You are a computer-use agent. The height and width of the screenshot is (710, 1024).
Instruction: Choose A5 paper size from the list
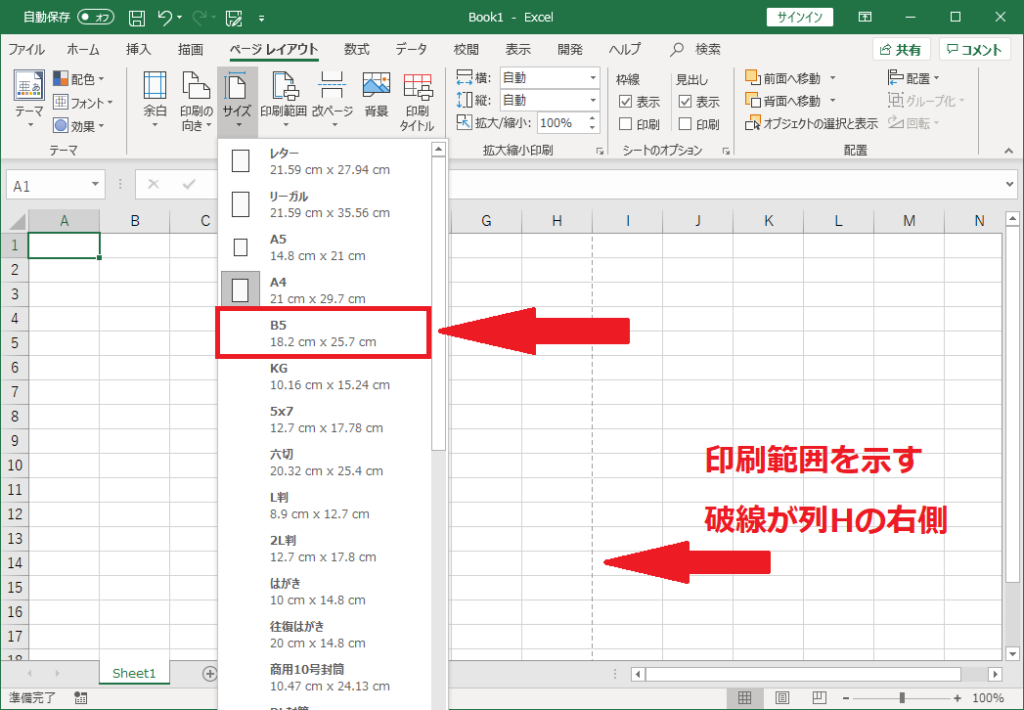click(325, 247)
